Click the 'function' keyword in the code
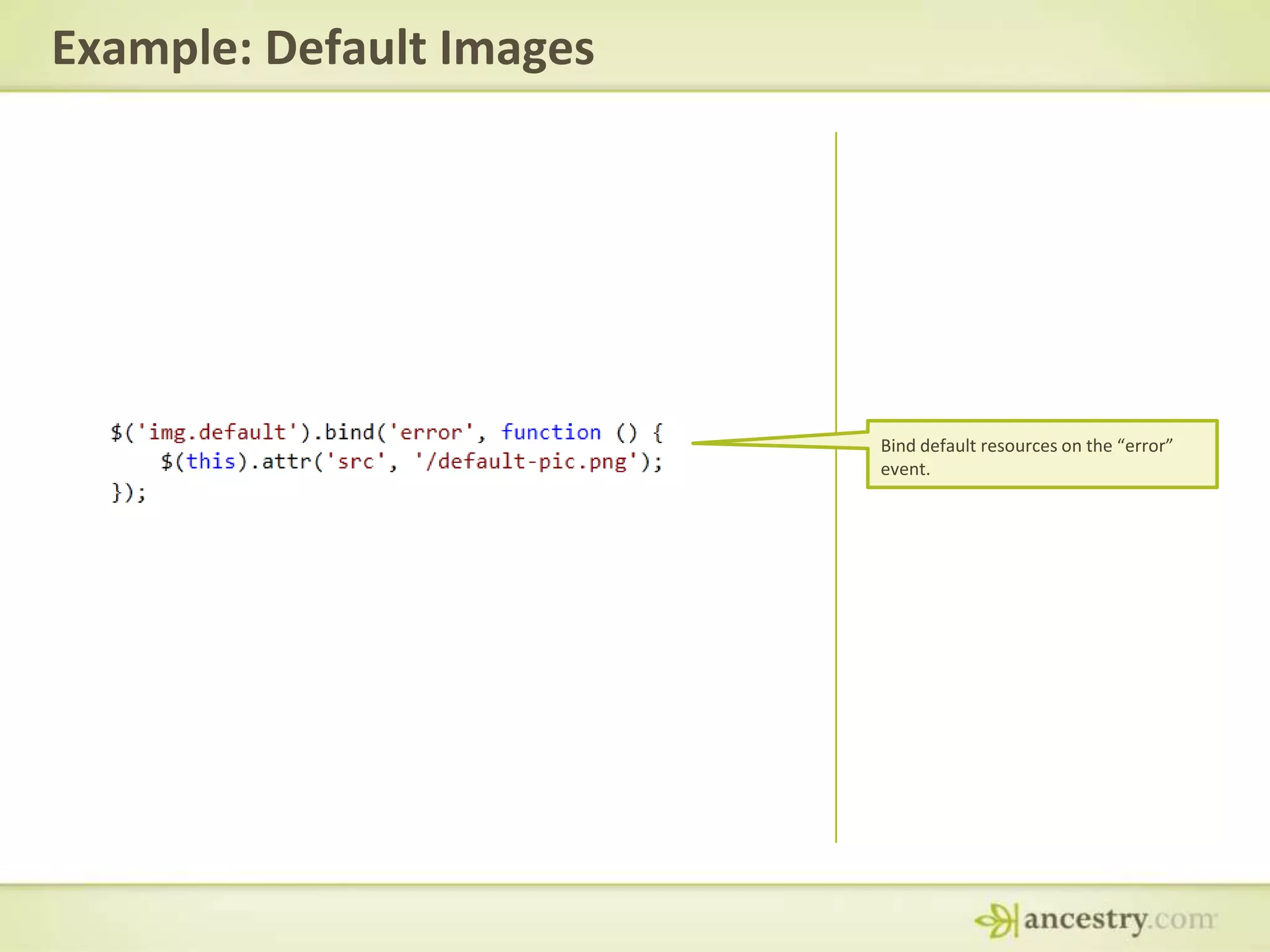This screenshot has width=1270, height=952. click(x=551, y=432)
